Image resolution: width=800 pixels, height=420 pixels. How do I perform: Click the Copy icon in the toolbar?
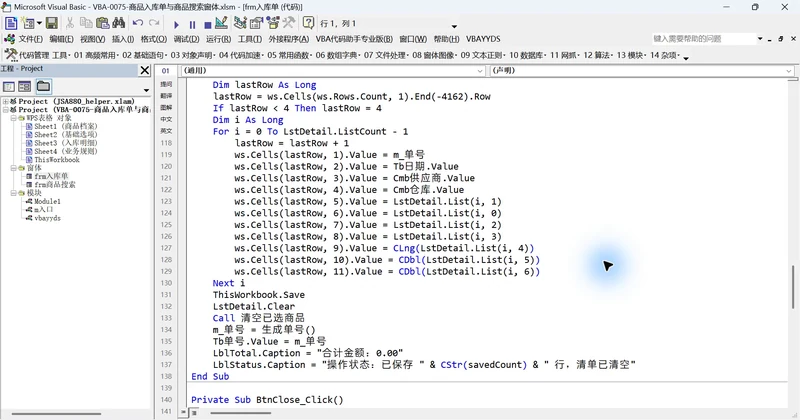86,23
